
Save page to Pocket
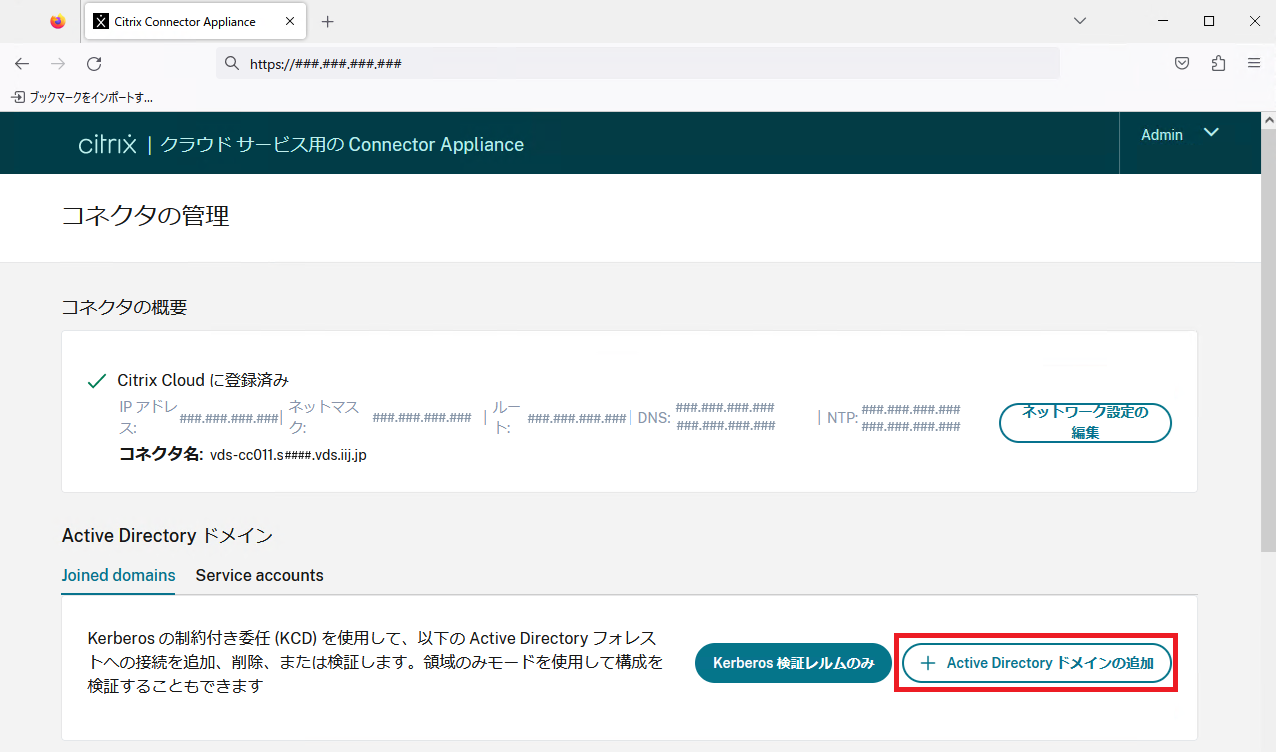coord(1182,63)
